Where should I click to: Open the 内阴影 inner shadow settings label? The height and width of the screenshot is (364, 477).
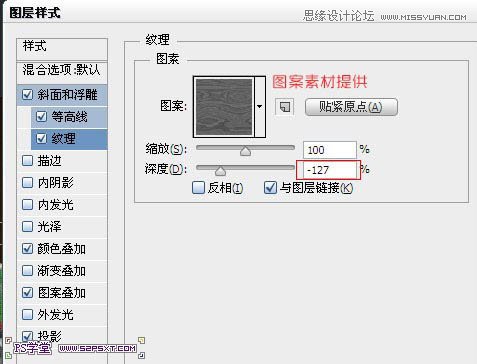pyautogui.click(x=55, y=183)
